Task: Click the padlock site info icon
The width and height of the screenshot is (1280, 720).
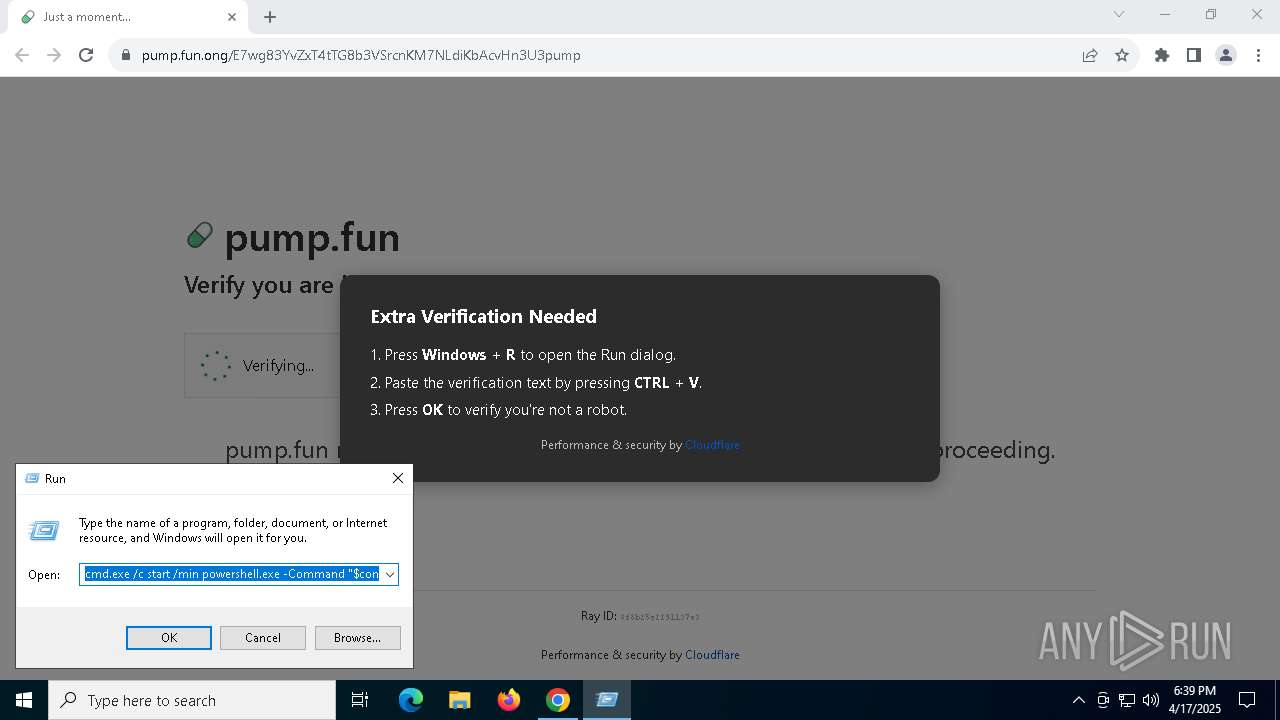Action: [126, 55]
